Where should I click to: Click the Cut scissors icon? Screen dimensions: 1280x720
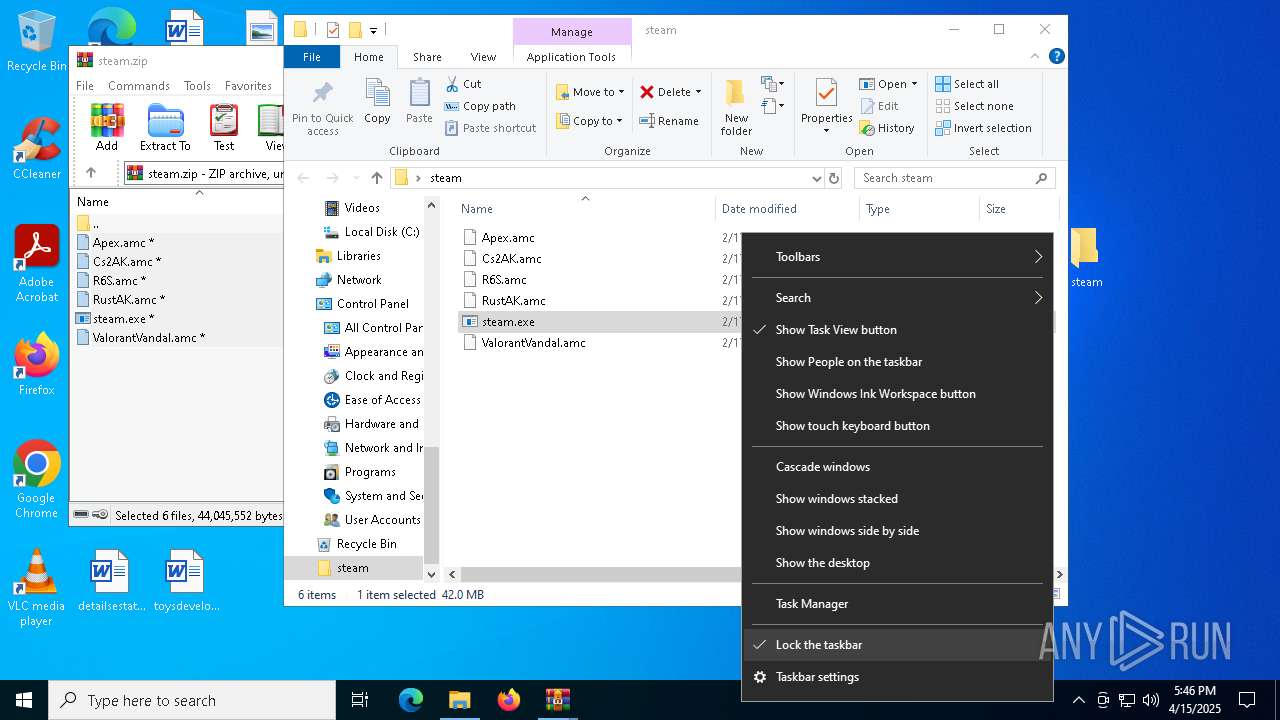pyautogui.click(x=452, y=84)
